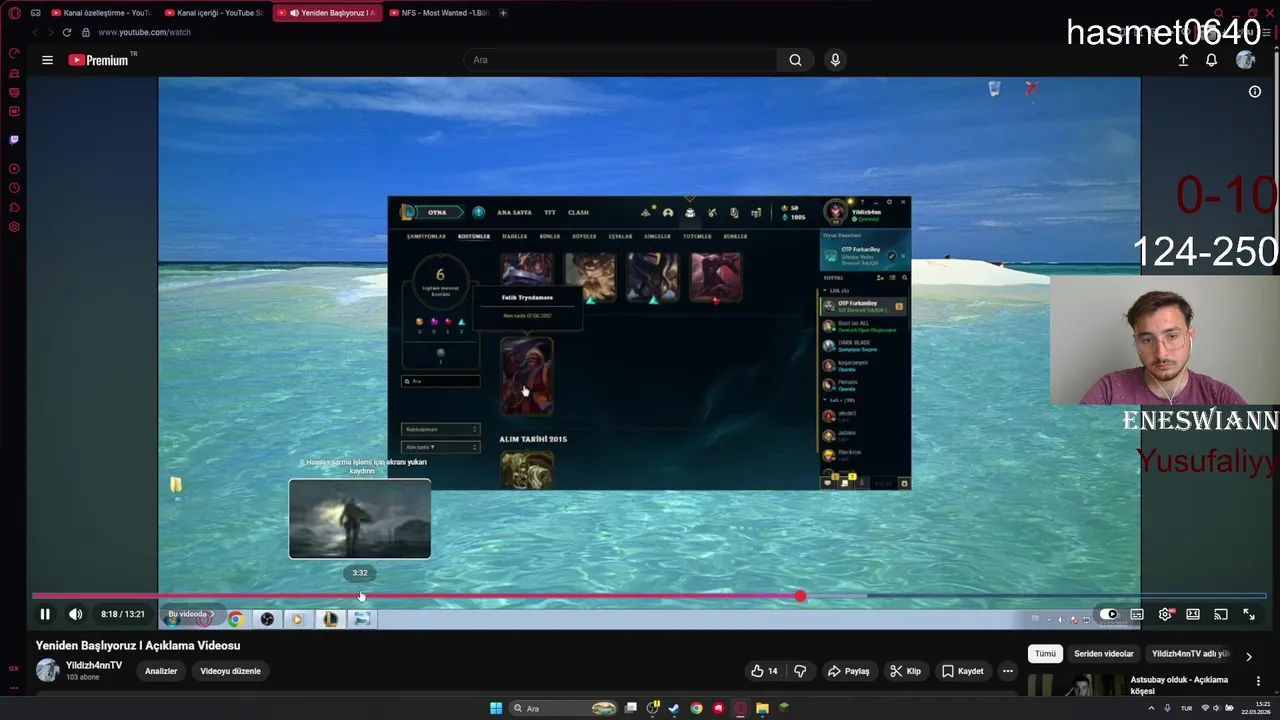Open Chrome from the Windows taskbar
Screen dimensions: 1280x720
696,708
